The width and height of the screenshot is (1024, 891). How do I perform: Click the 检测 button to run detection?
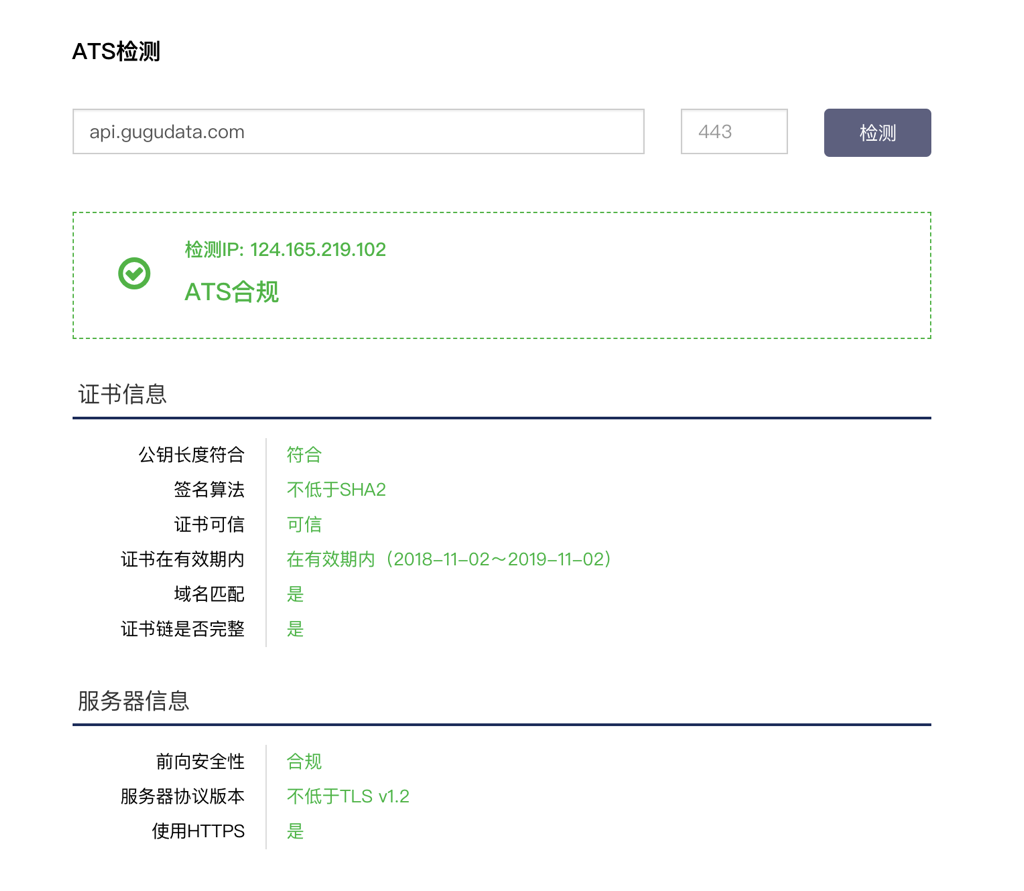click(877, 131)
